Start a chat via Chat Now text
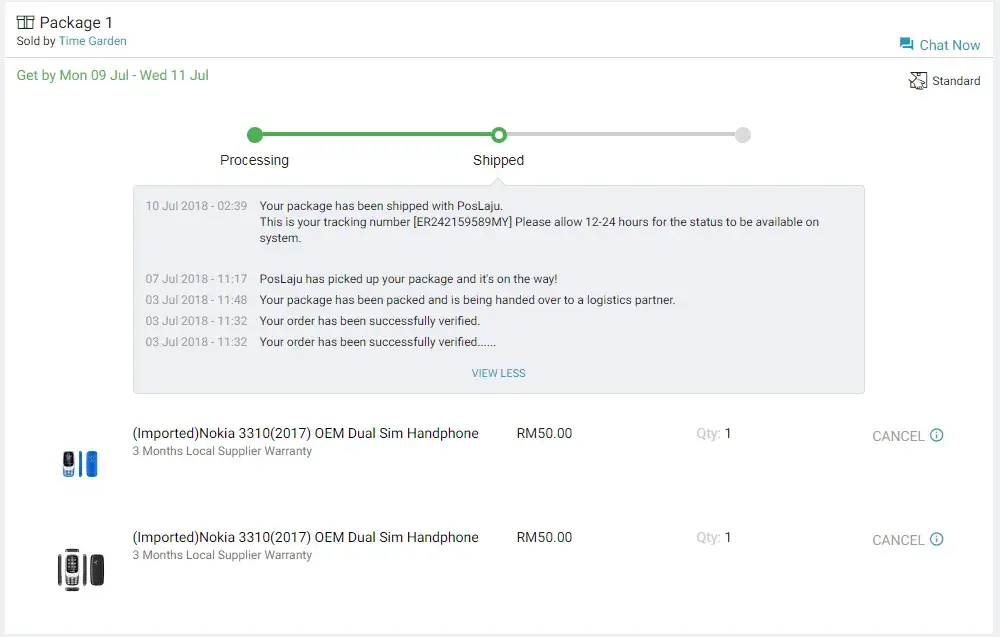 click(950, 45)
